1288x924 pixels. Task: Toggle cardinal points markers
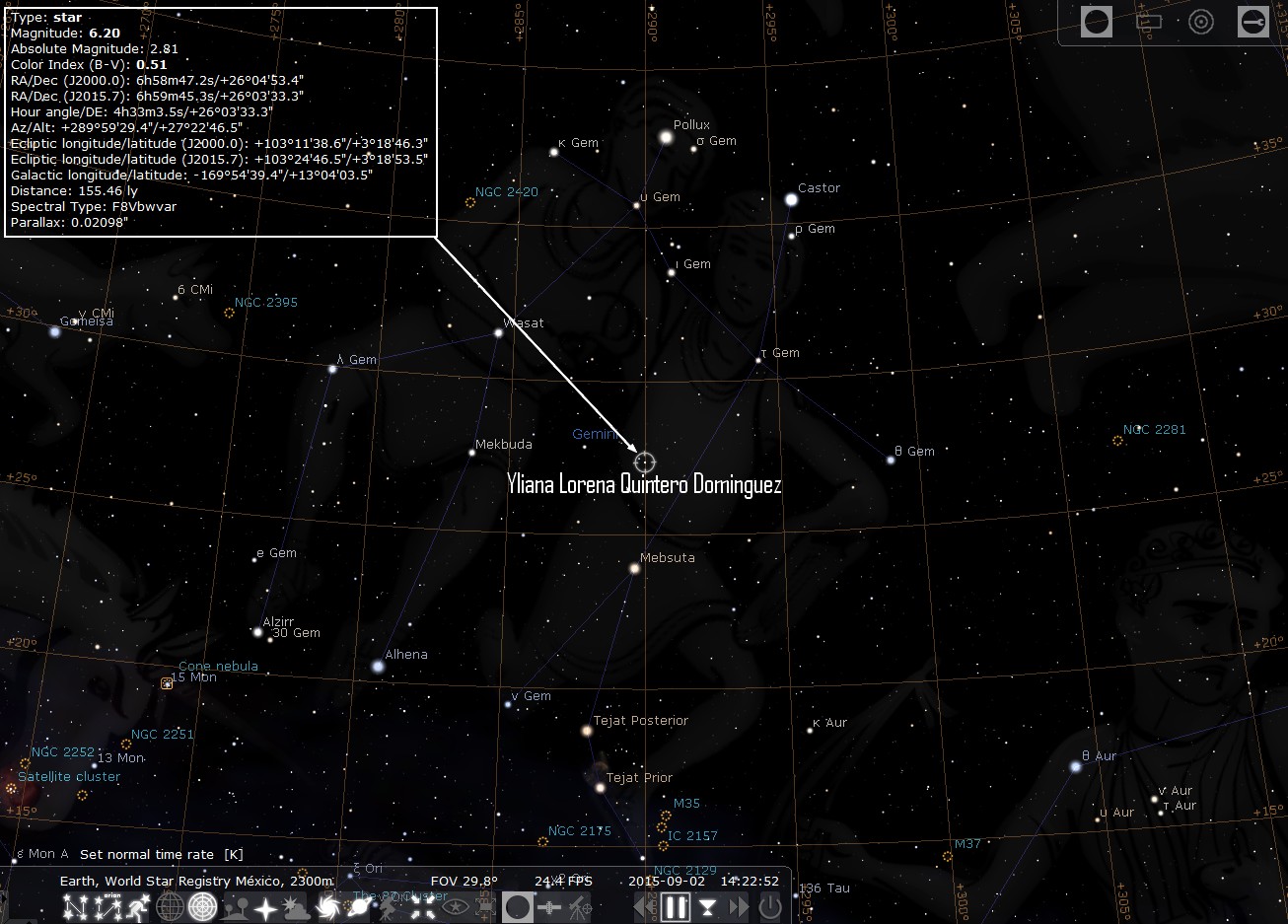coord(266,907)
